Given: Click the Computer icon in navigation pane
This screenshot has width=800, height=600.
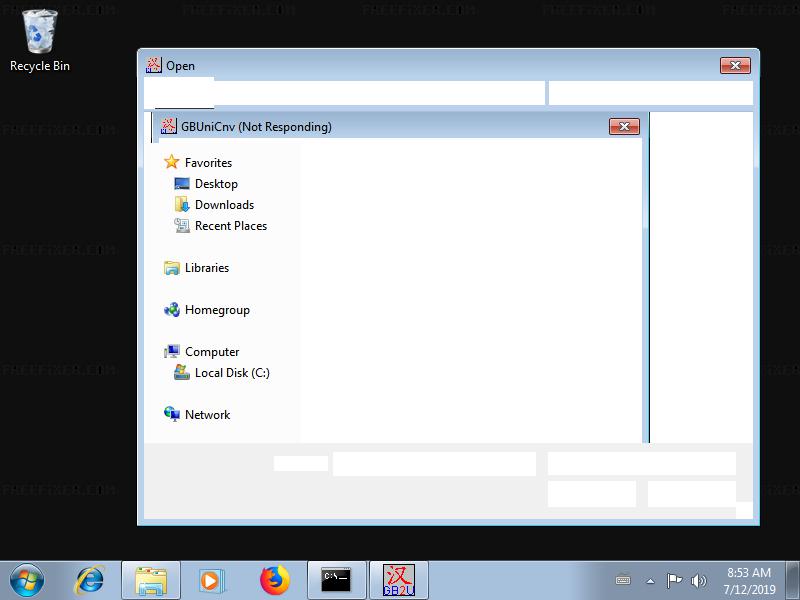Looking at the screenshot, I should tap(171, 352).
